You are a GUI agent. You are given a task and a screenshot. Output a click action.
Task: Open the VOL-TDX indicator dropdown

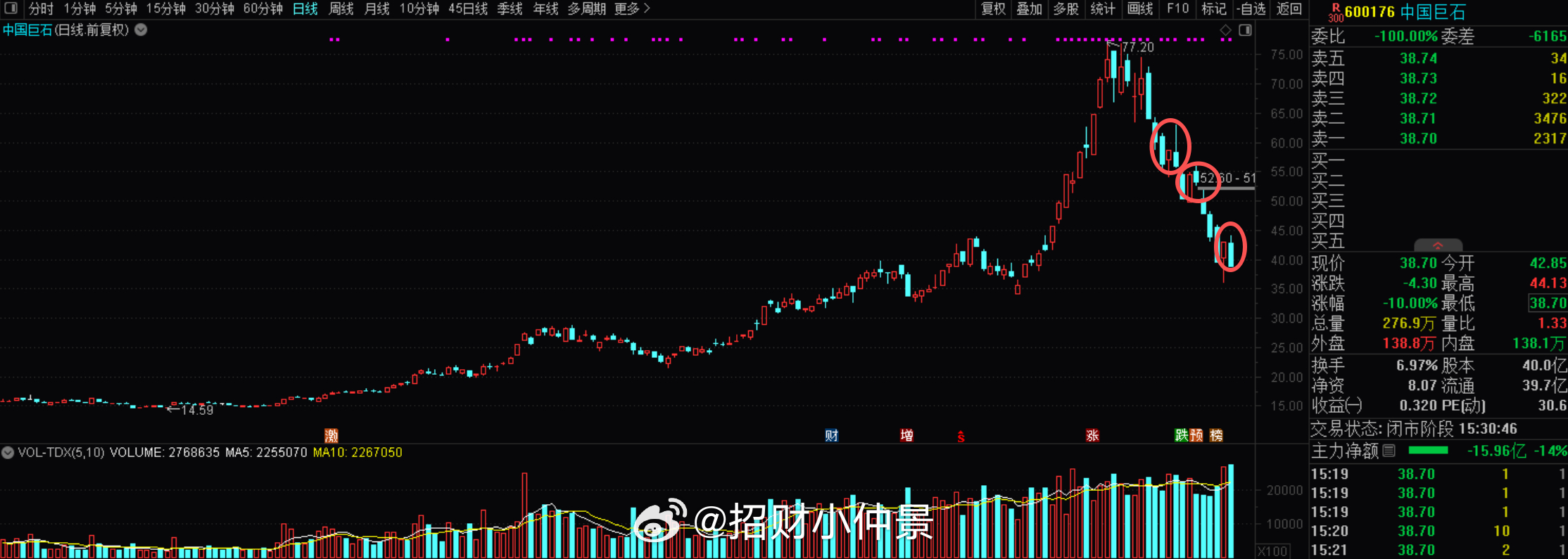click(8, 452)
